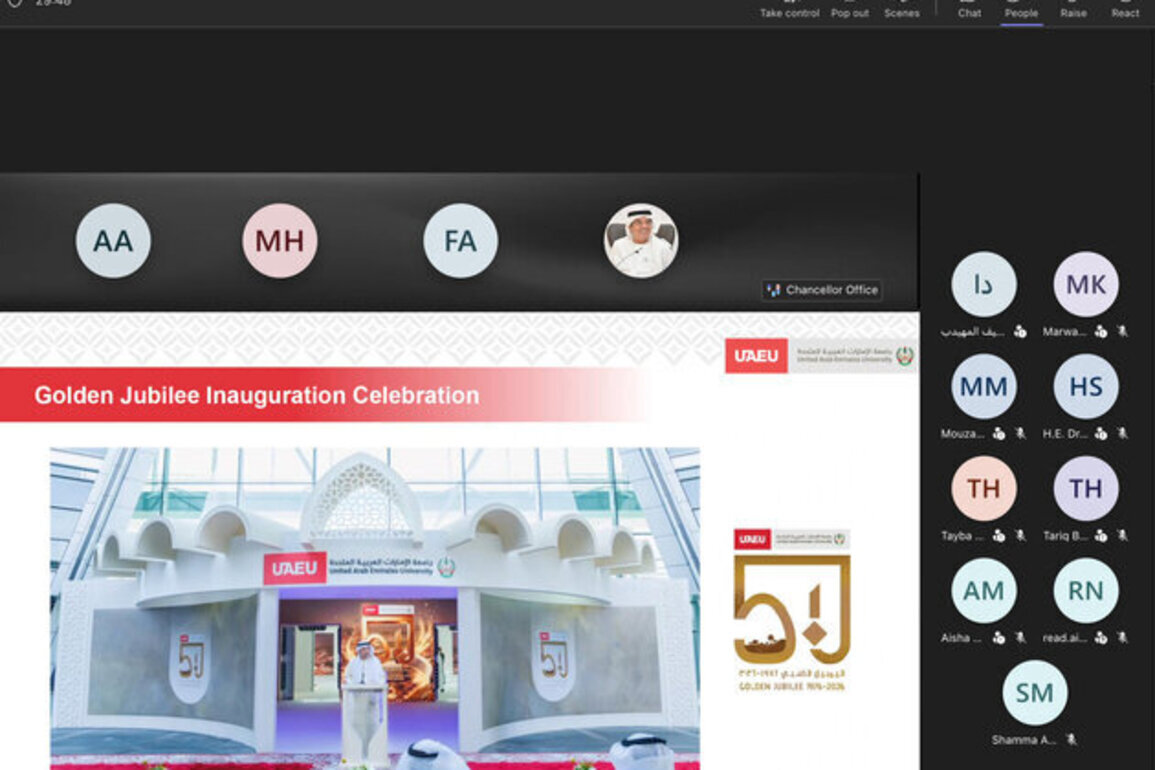Click the 'H.E. Dr...' participant name label
1155x770 pixels.
(x=1065, y=433)
